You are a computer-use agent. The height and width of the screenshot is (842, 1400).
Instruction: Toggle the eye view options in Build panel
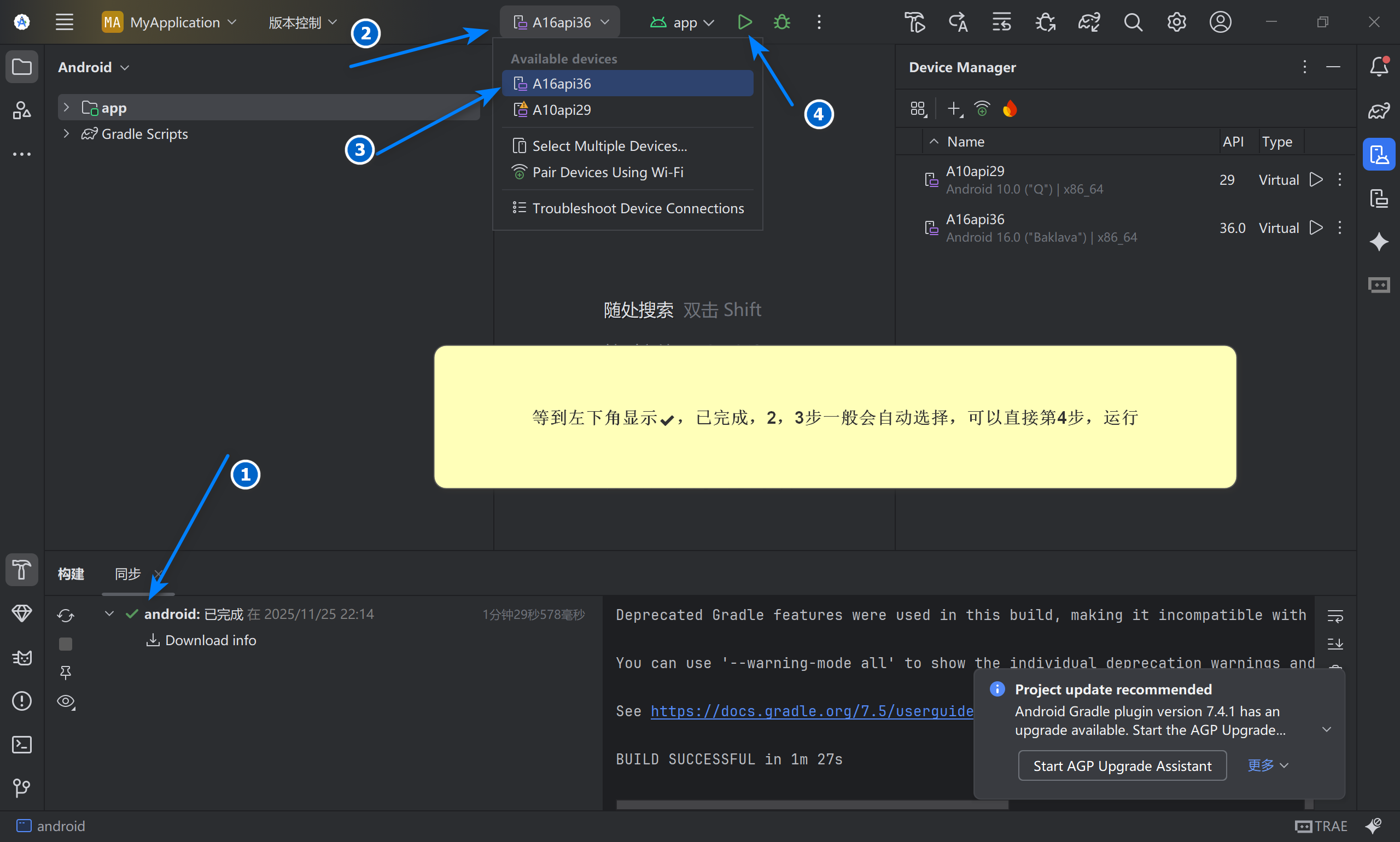66,701
